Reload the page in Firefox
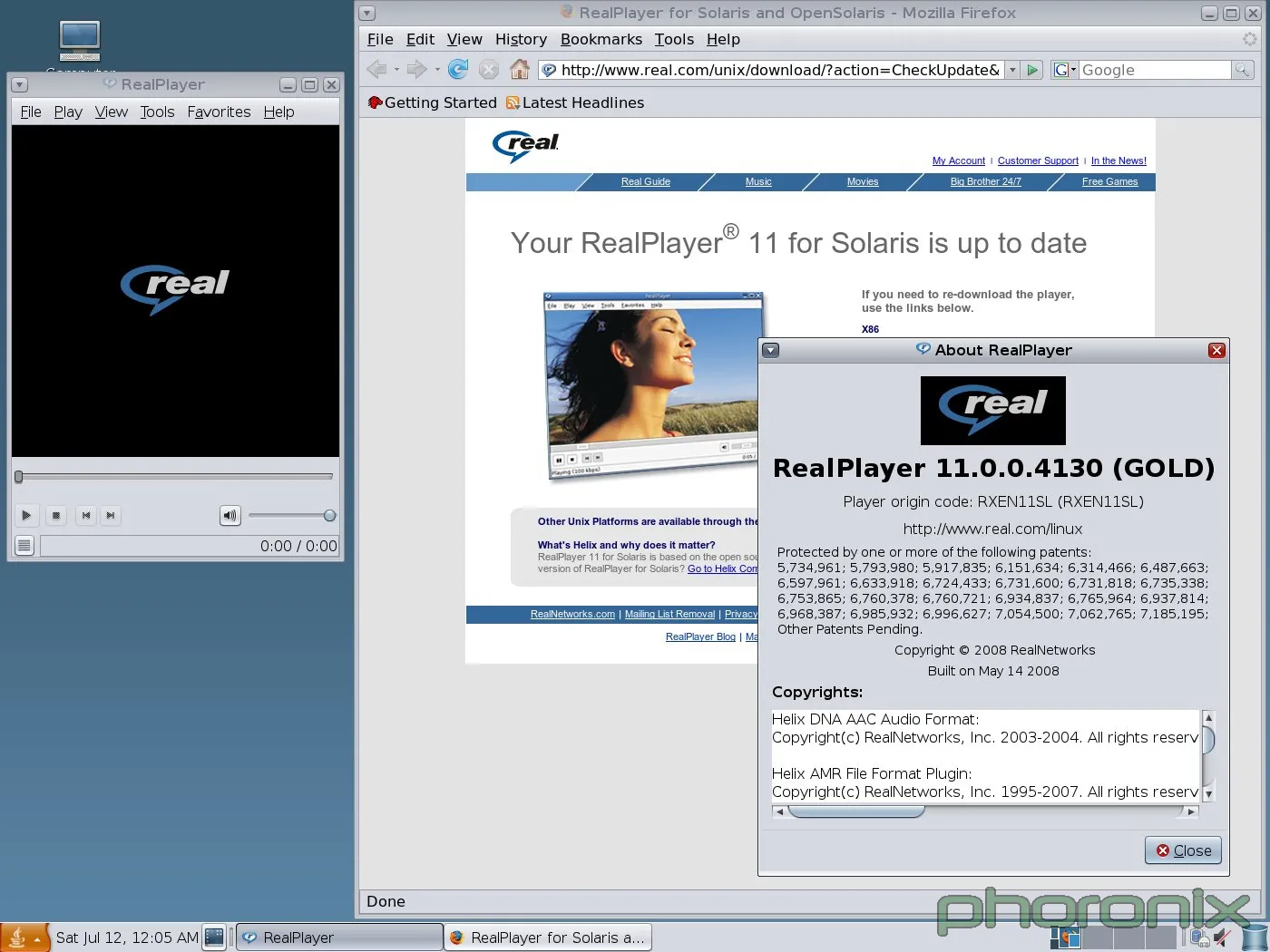The image size is (1270, 952). (459, 70)
